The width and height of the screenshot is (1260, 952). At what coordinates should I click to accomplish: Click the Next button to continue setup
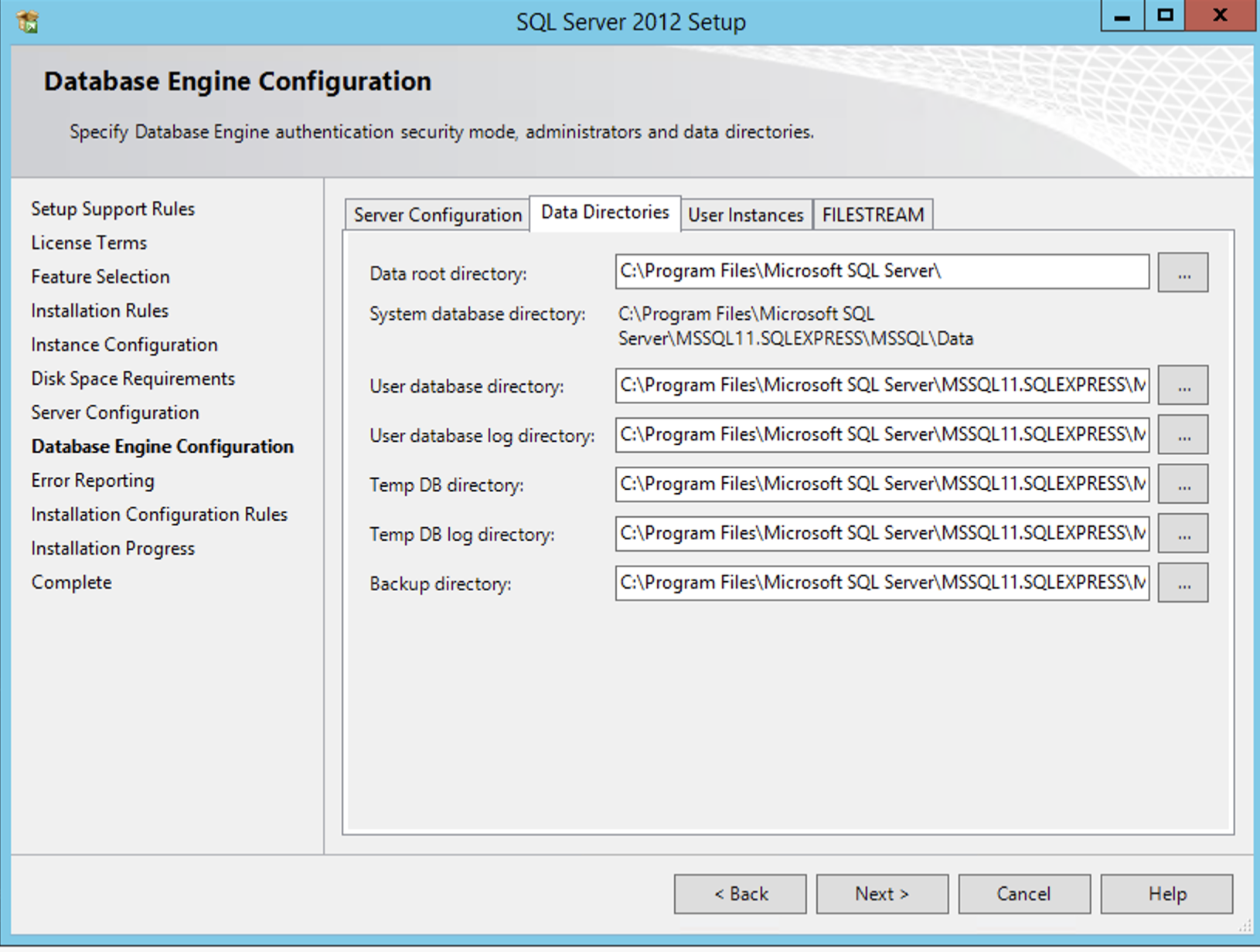881,893
